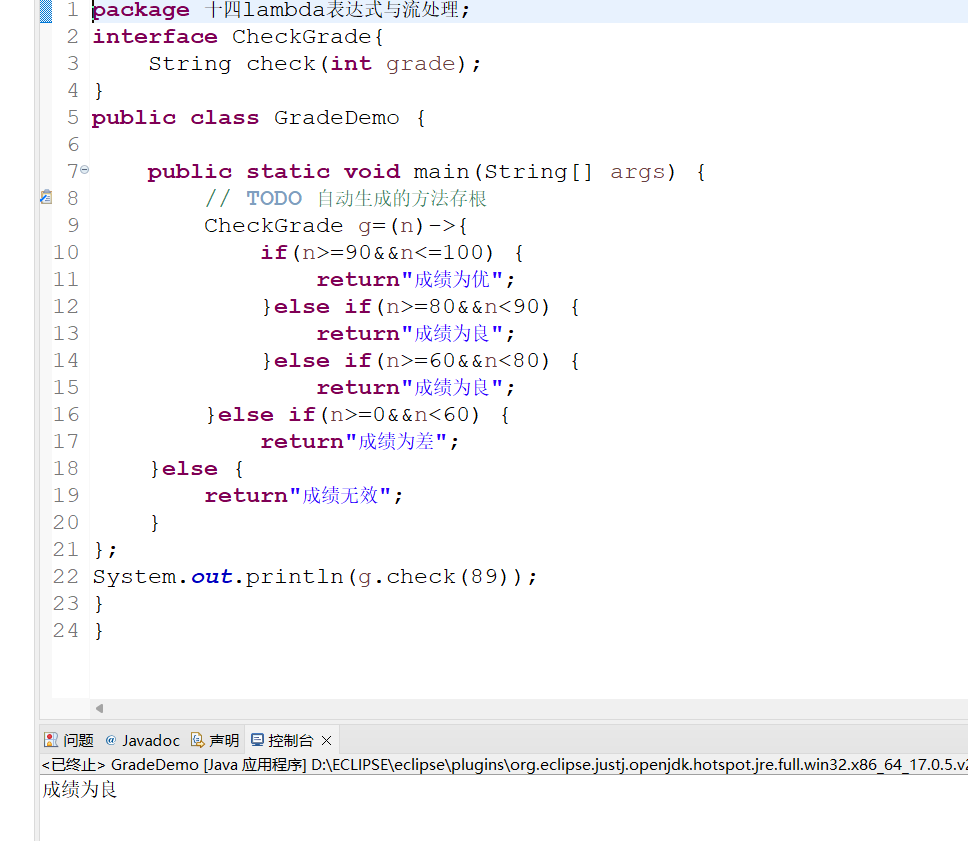Click line number 22 in the gutter
The height and width of the screenshot is (841, 968).
point(66,576)
